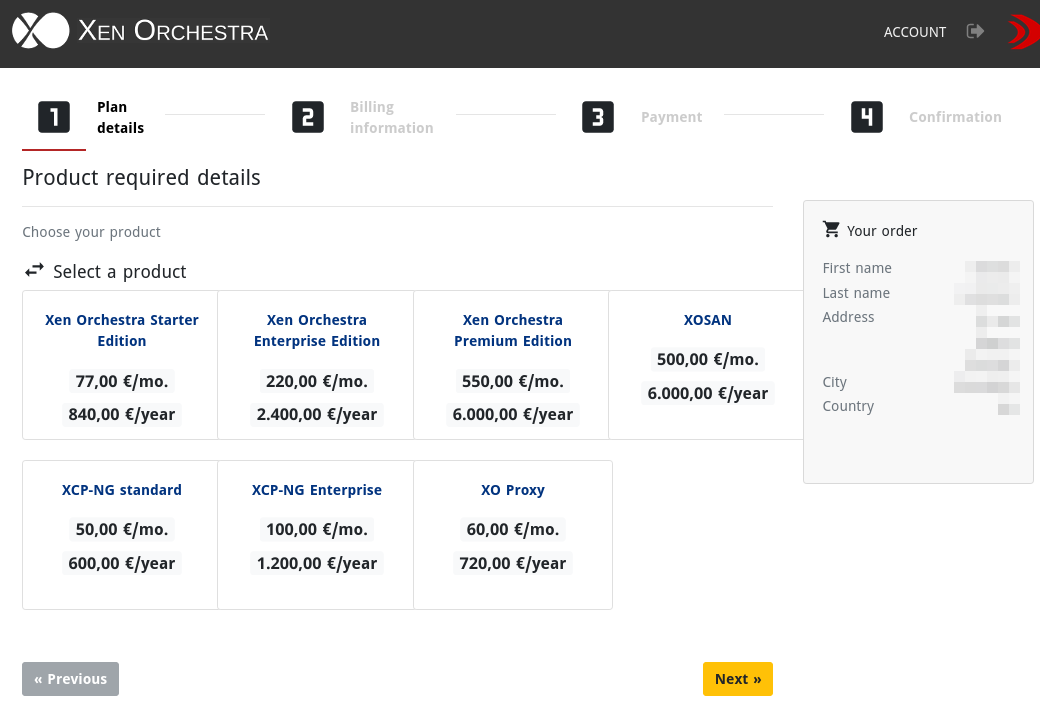Click the step 3 number badge
The width and height of the screenshot is (1040, 708).
598,117
